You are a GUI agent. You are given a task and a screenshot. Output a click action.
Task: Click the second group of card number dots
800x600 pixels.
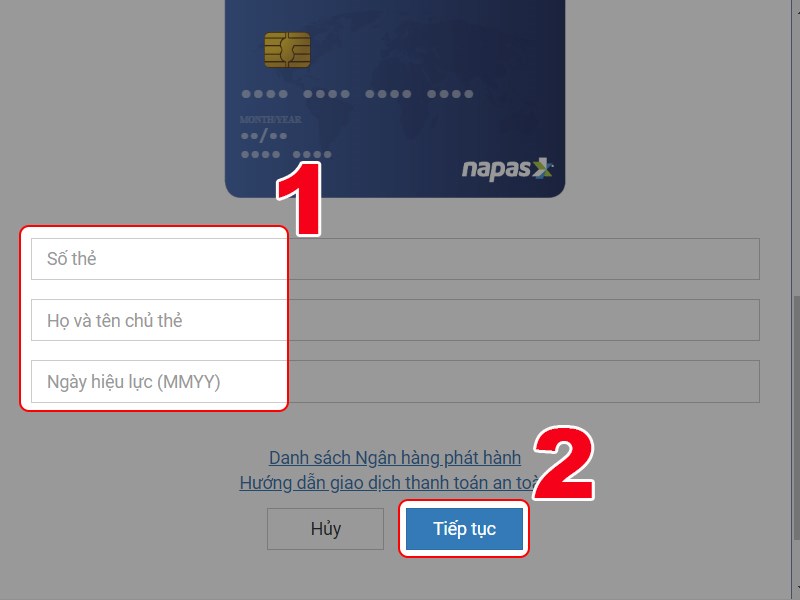coord(327,94)
